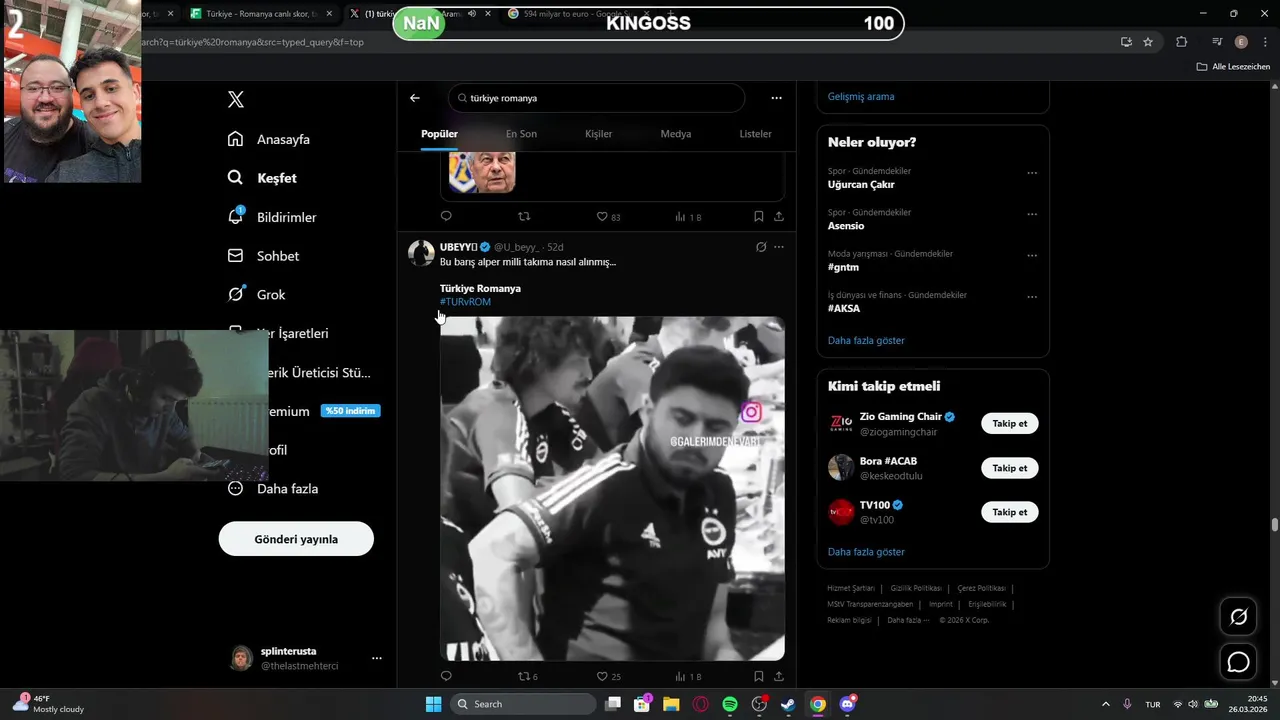Open Sohbet messages
Screen dimensions: 1280x720
(x=263, y=256)
